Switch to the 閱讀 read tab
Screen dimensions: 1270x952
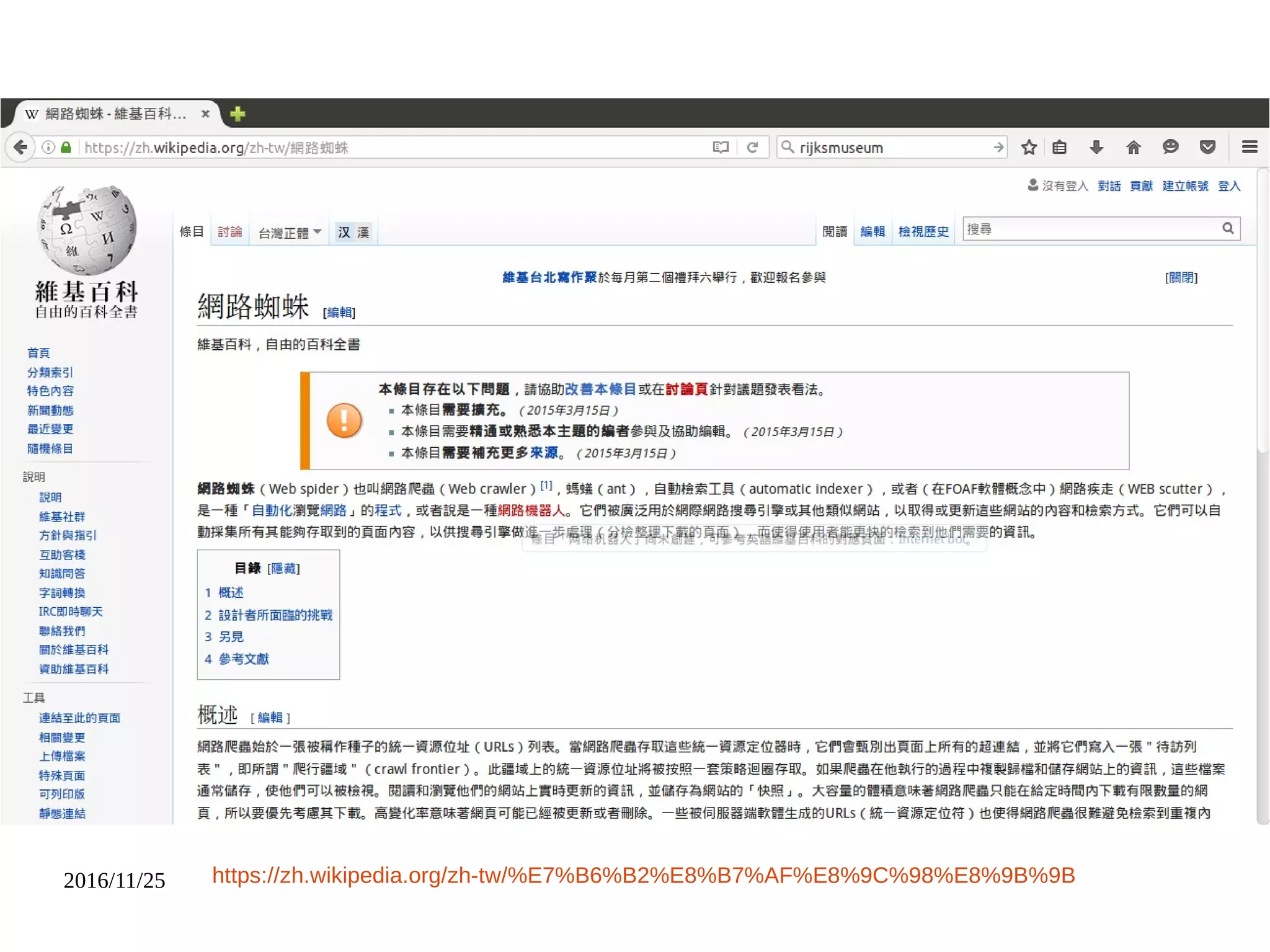[835, 232]
